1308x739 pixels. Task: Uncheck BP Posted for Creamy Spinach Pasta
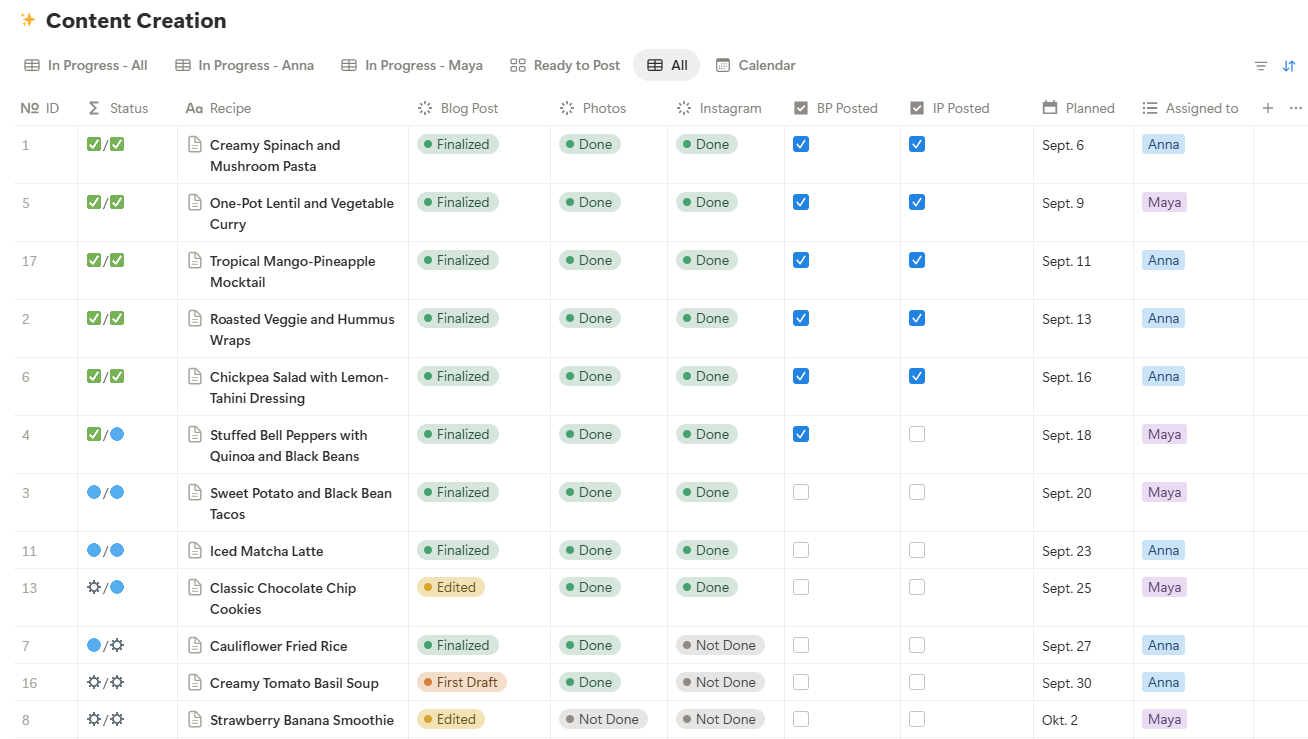click(801, 144)
